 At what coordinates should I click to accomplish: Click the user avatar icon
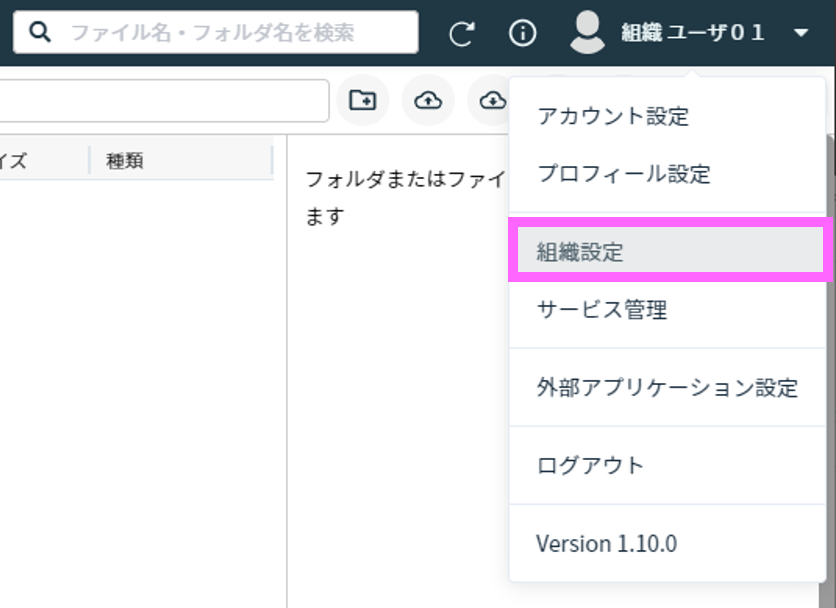(587, 32)
